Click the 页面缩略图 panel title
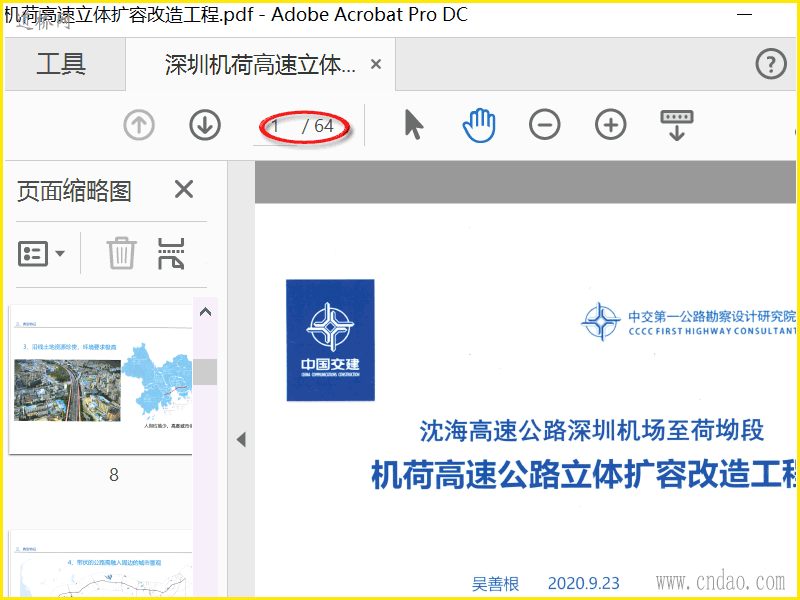The image size is (800, 600). pos(74,191)
